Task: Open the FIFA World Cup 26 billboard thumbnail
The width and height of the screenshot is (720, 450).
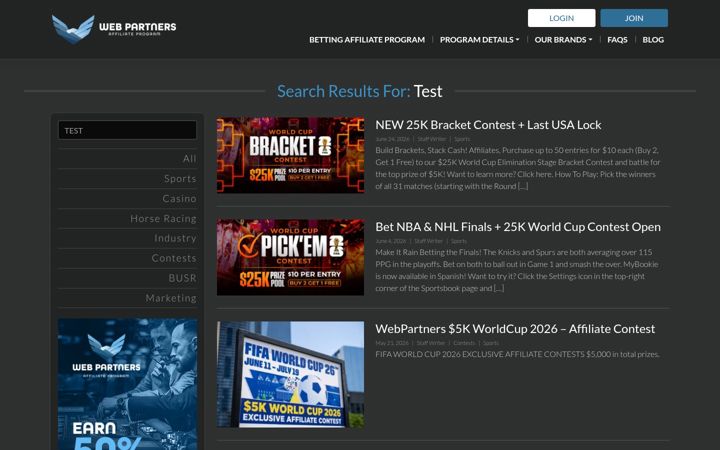Action: (290, 374)
